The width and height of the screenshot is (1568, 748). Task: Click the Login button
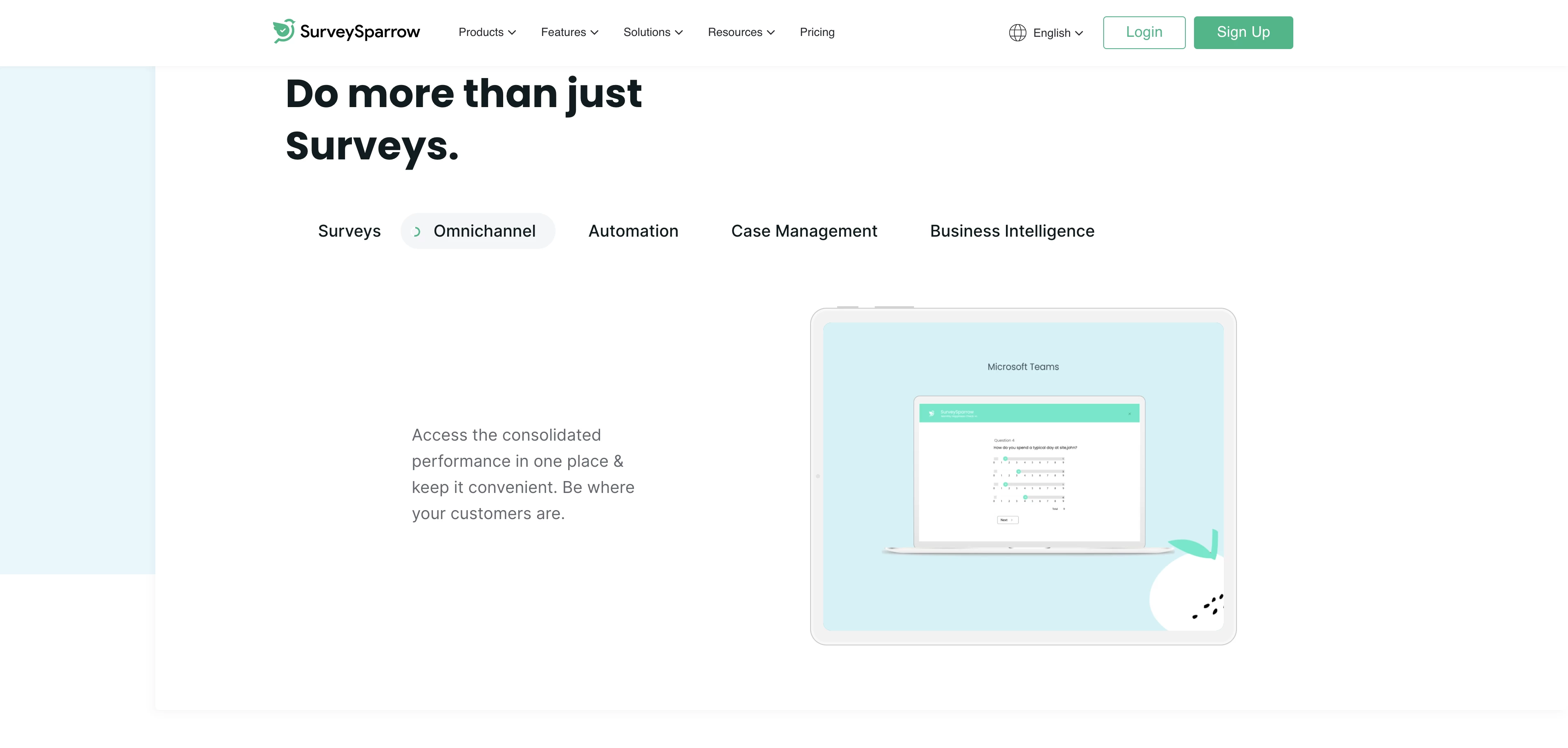click(1144, 32)
